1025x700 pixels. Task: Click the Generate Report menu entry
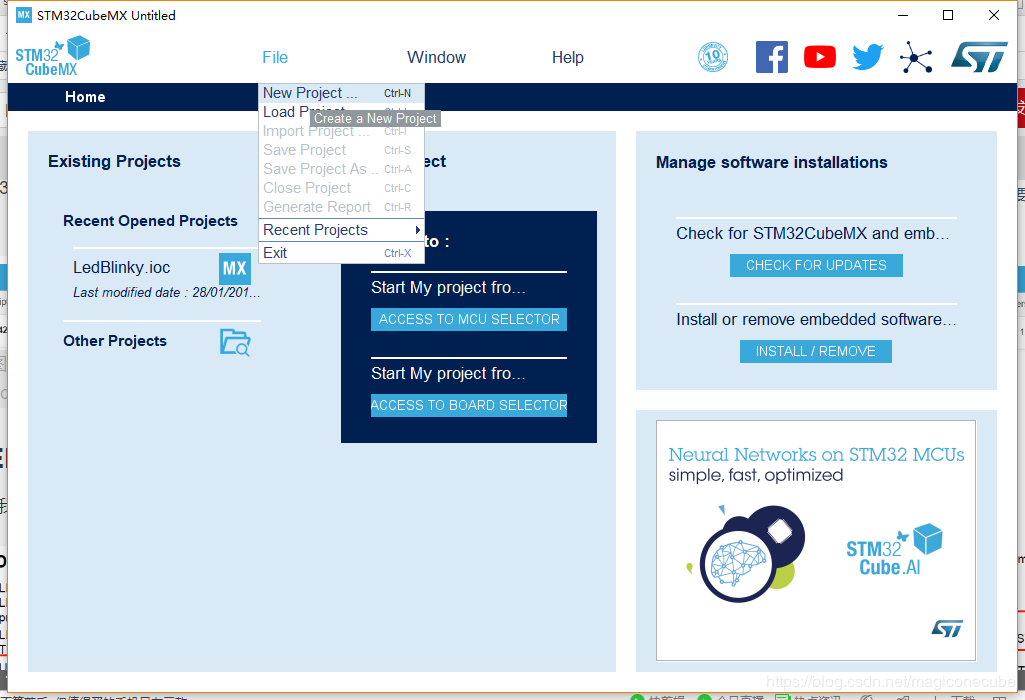(341, 207)
